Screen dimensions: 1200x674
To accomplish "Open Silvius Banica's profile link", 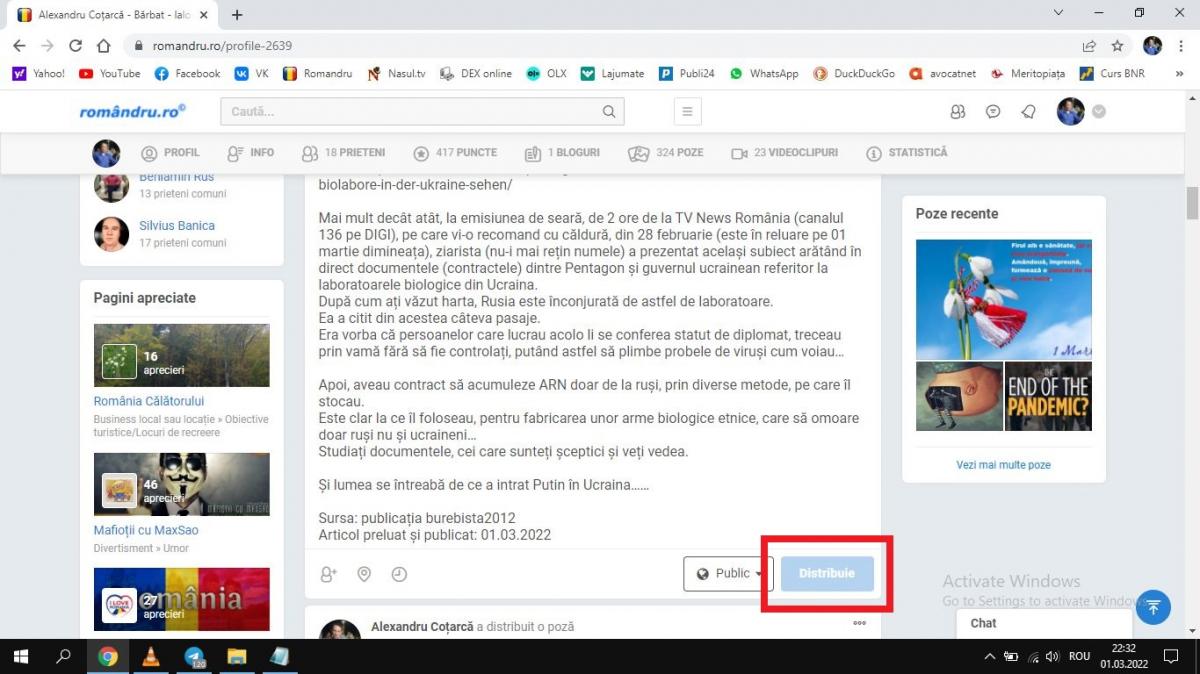I will coord(176,226).
